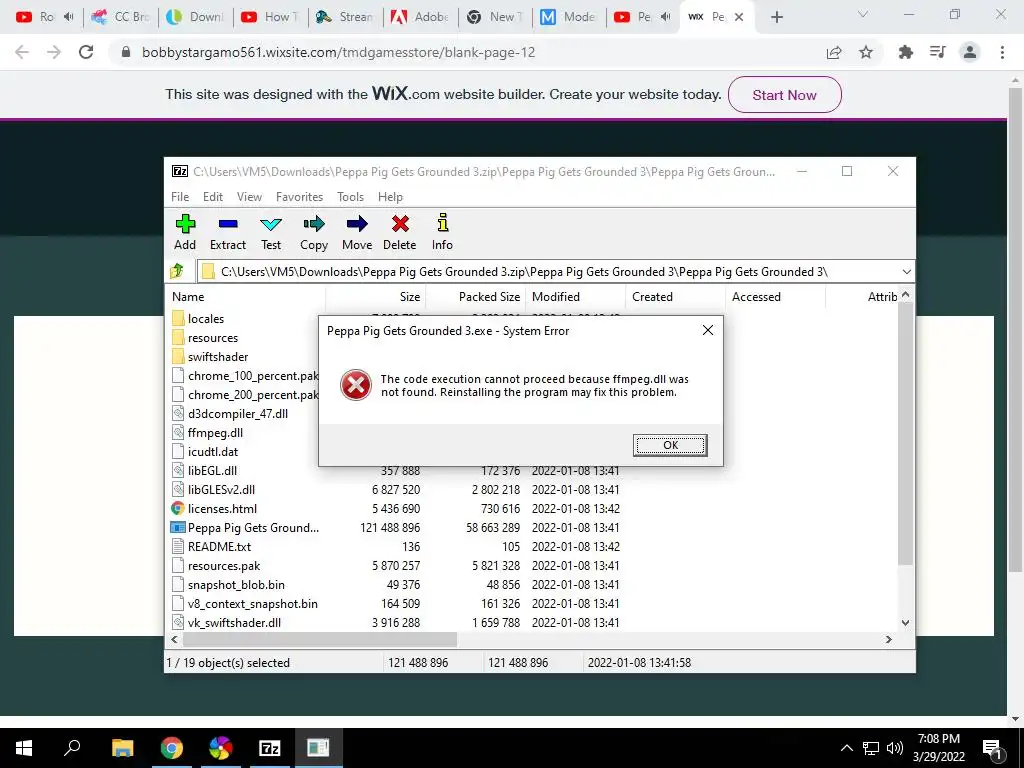The image size is (1024, 768).
Task: Open Windows taskbar search
Action: (72, 748)
